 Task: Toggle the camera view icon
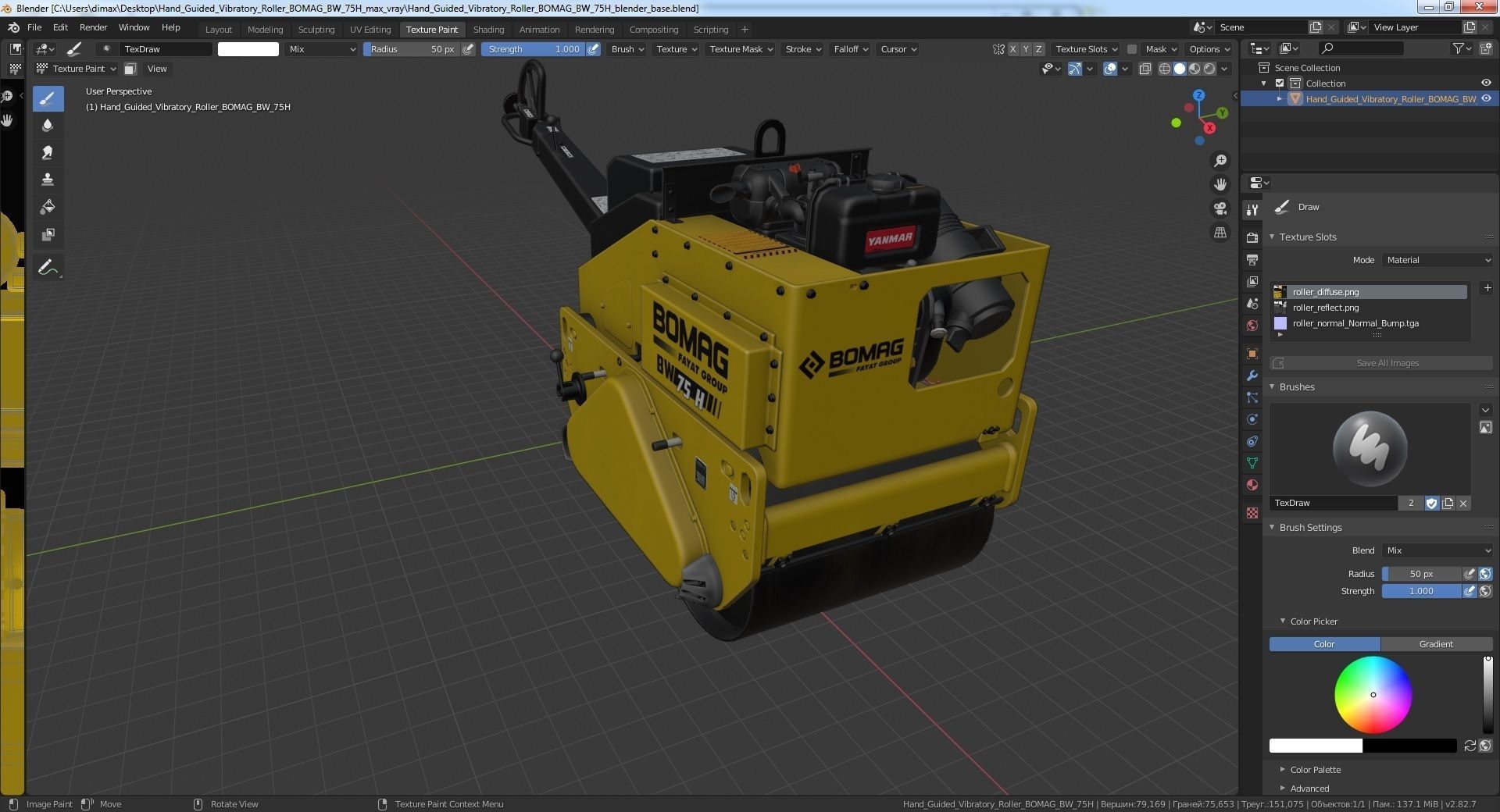tap(1220, 208)
